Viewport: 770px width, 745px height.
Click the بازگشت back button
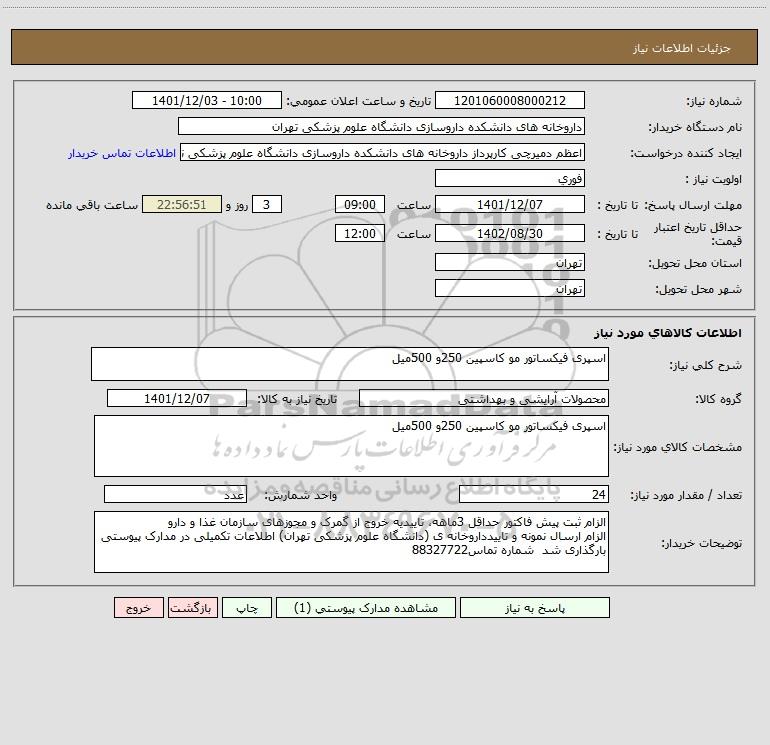click(192, 608)
